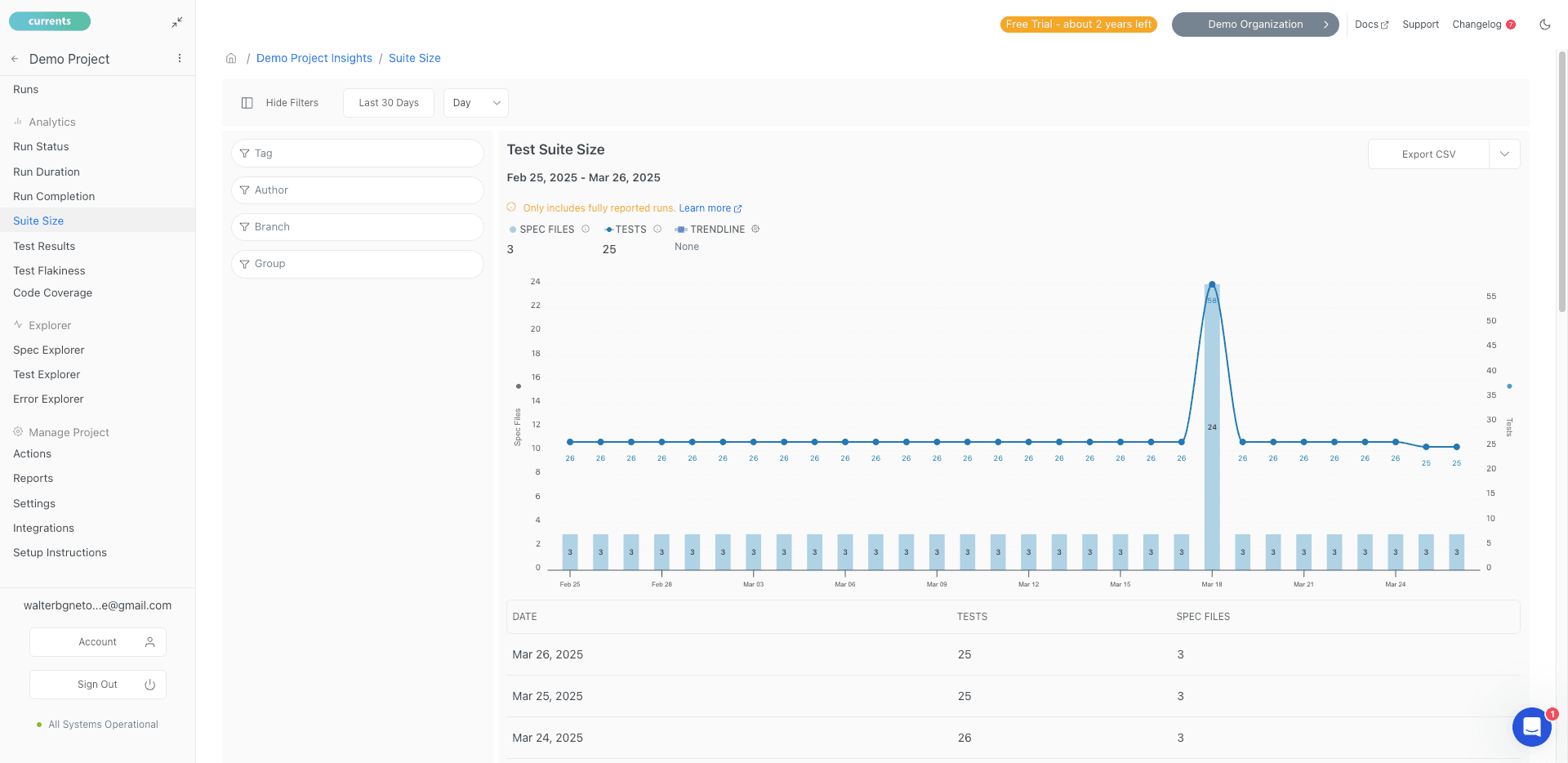This screenshot has height=763, width=1568.
Task: Toggle dark mode with the moon icon
Action: [1544, 25]
